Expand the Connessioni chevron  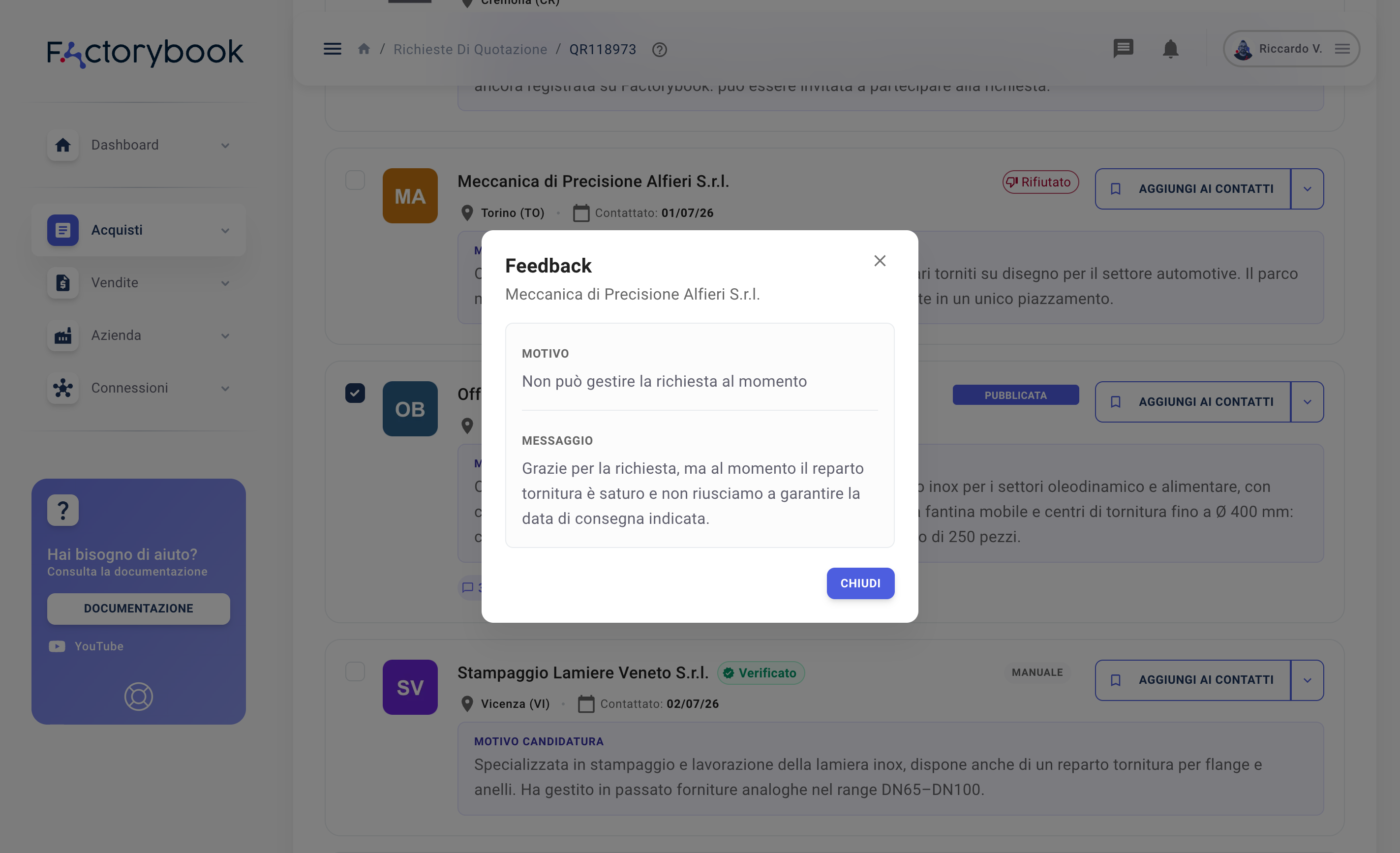tap(226, 388)
